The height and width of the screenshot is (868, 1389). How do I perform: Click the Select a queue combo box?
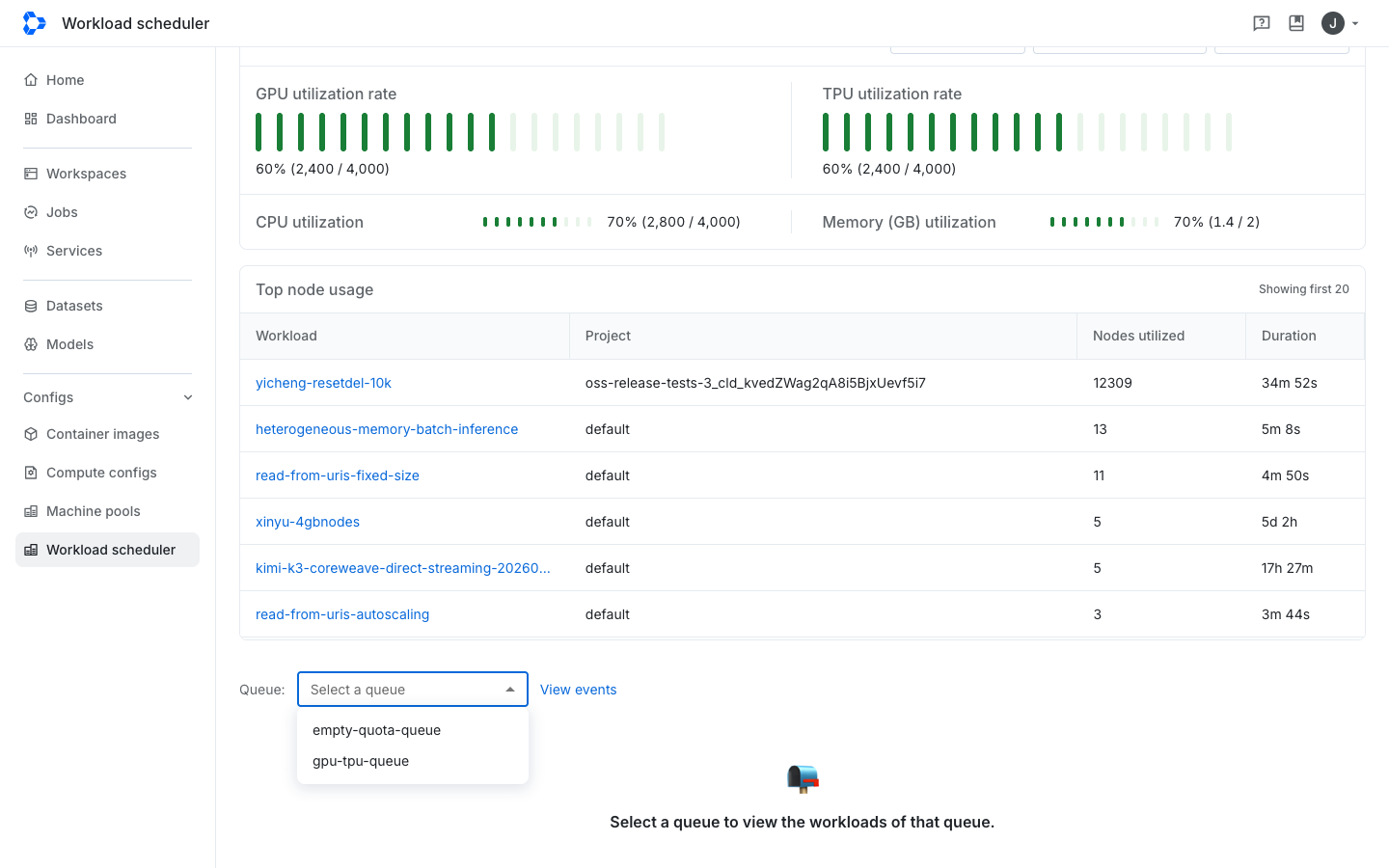pos(413,690)
